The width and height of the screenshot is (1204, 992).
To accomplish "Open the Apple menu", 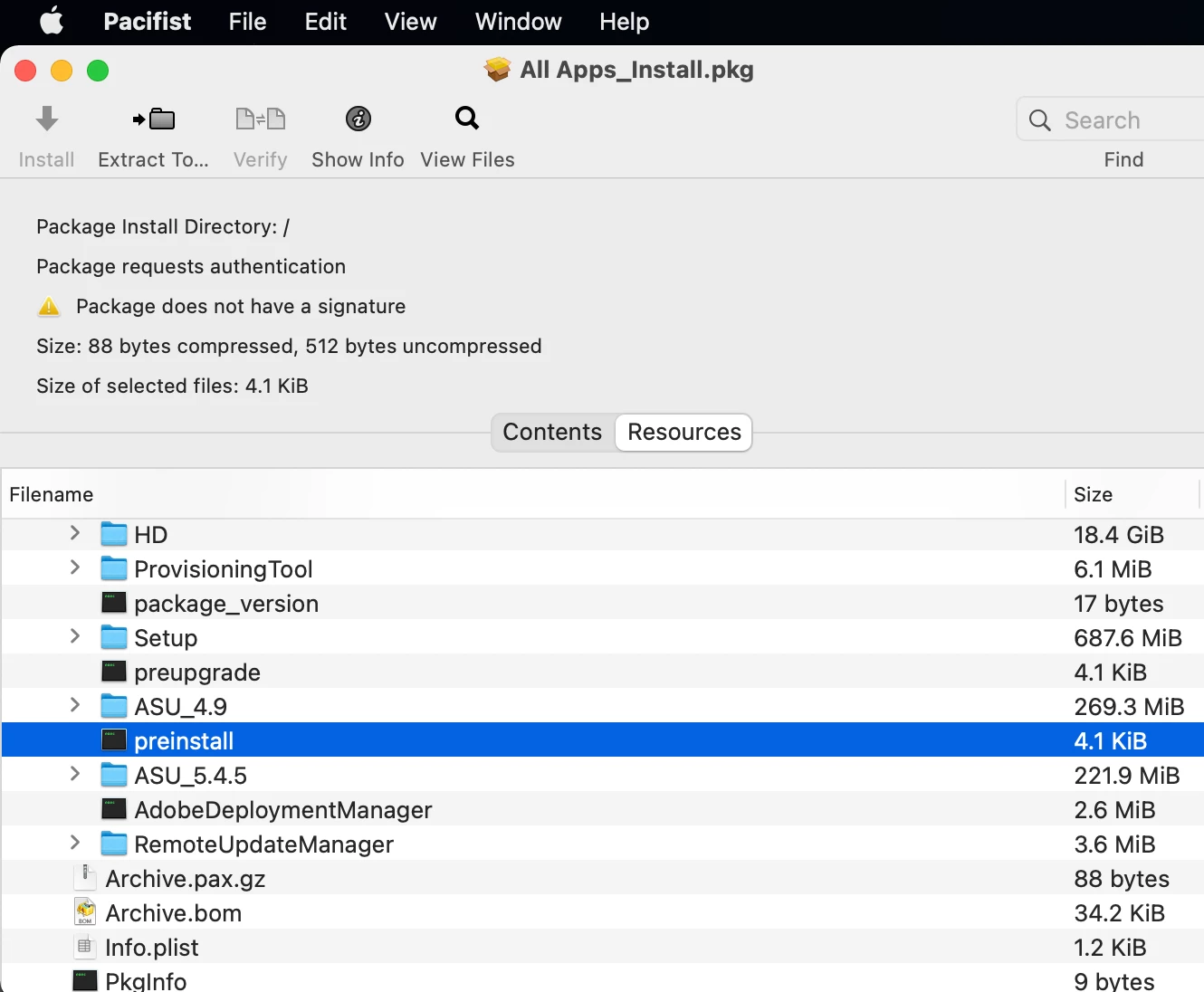I will [52, 21].
